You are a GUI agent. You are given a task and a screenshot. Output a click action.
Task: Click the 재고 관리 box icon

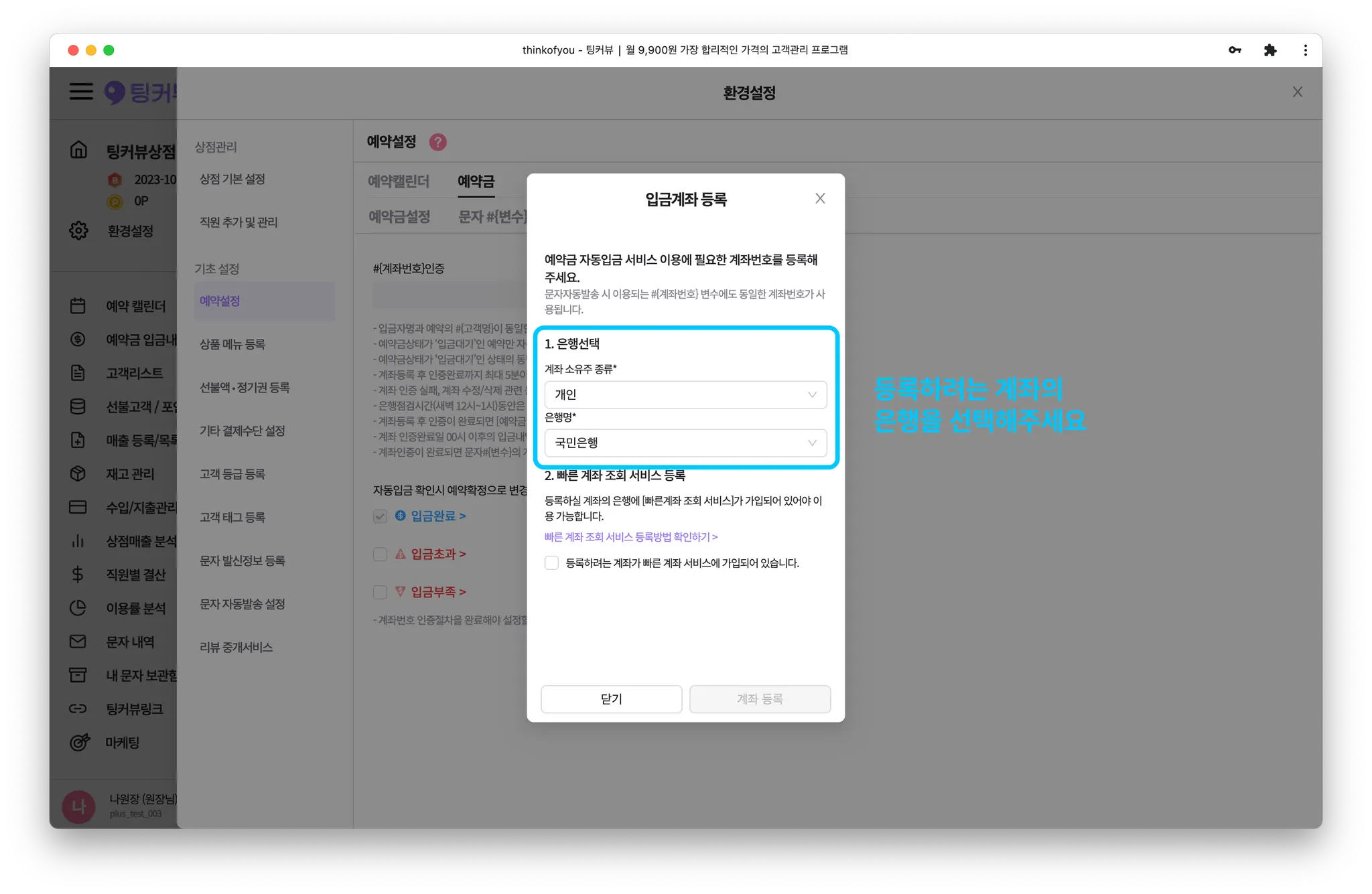point(78,473)
